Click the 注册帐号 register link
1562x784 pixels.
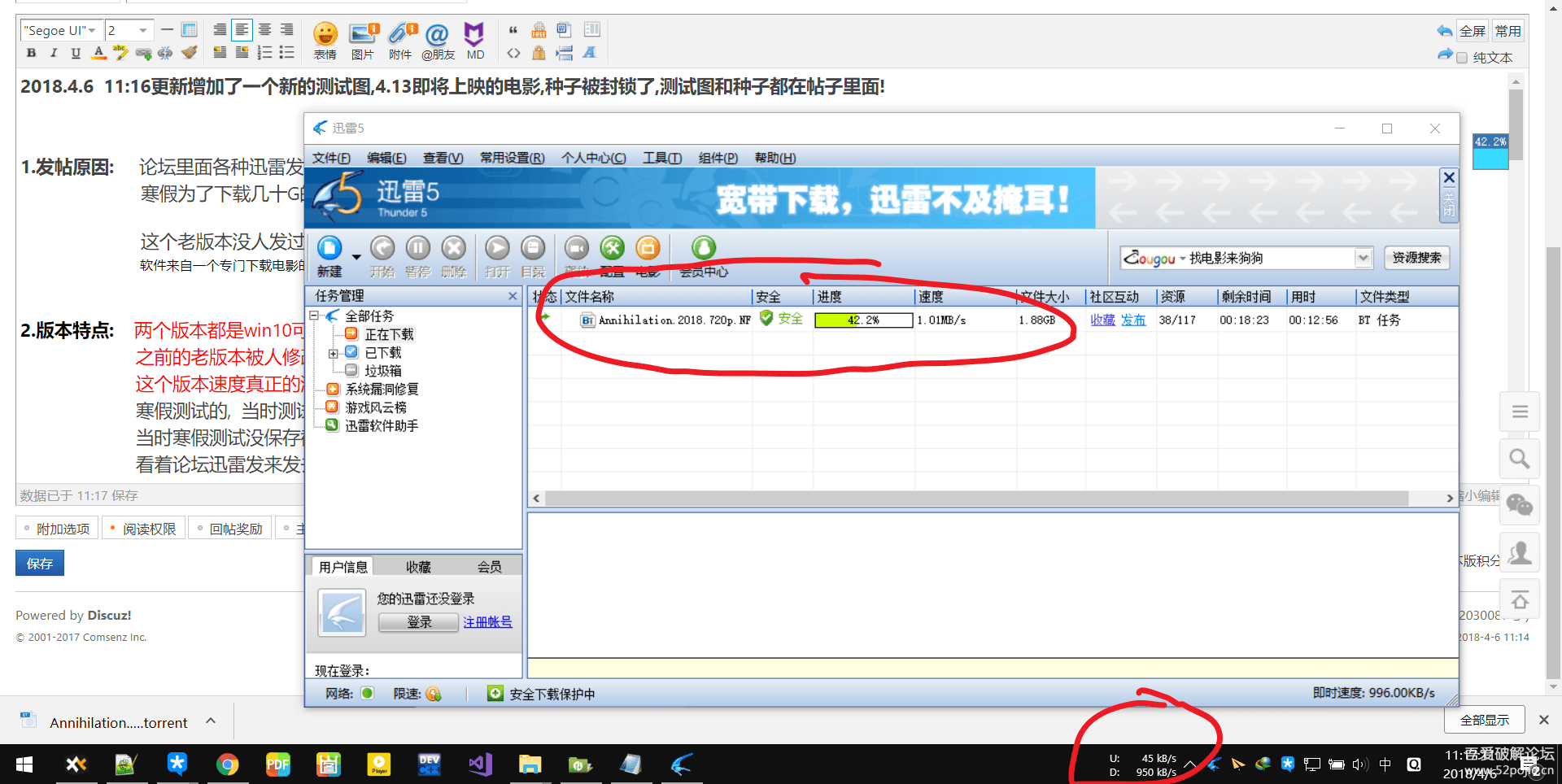coord(487,622)
